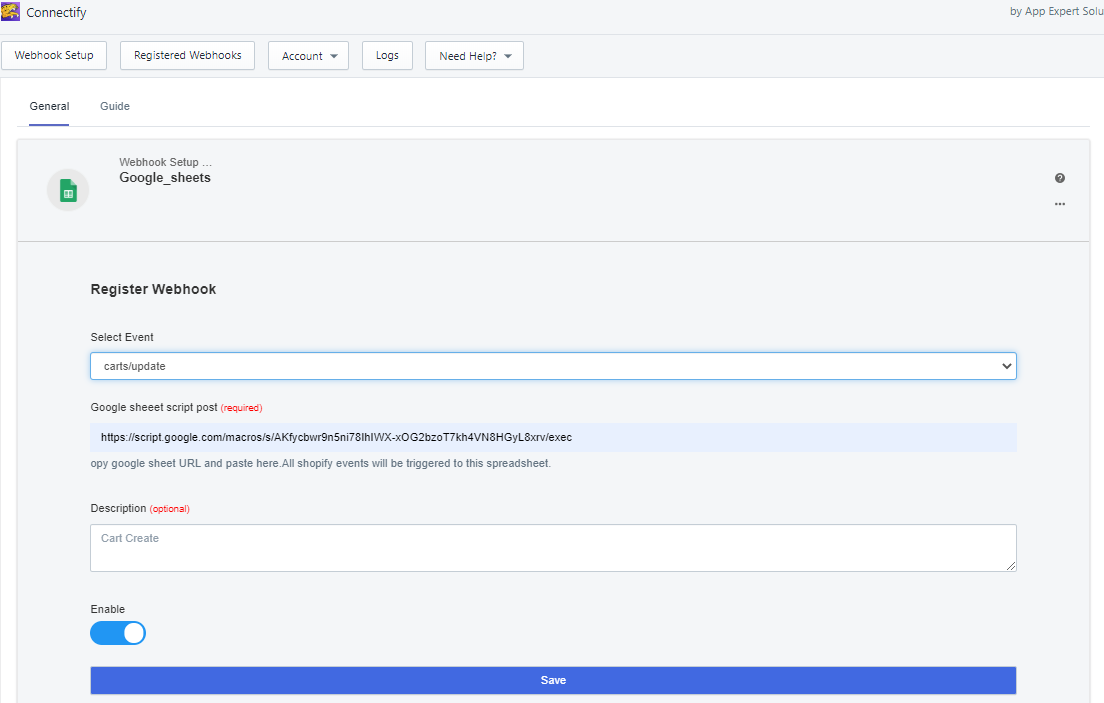Expand the Need Help? dropdown
1104x703 pixels.
pos(475,56)
